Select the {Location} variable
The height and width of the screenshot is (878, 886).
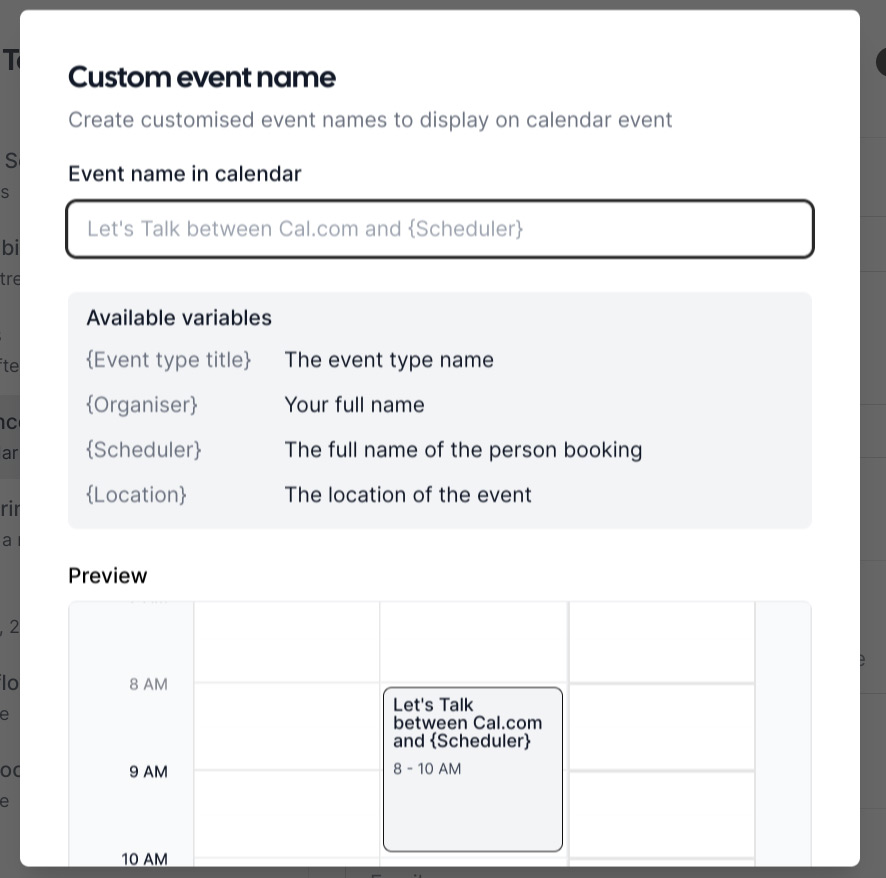pos(136,494)
